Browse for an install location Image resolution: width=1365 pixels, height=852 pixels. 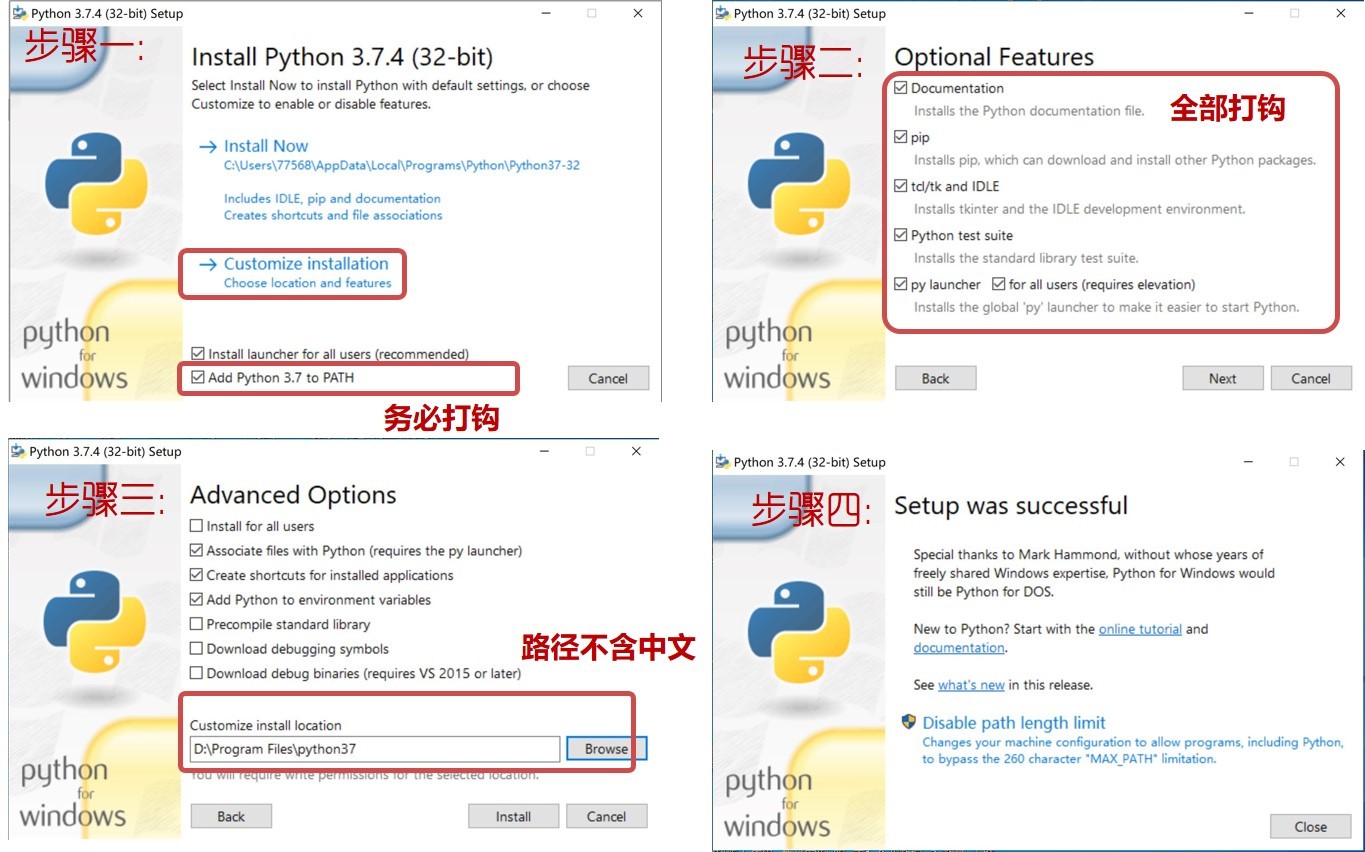point(606,749)
